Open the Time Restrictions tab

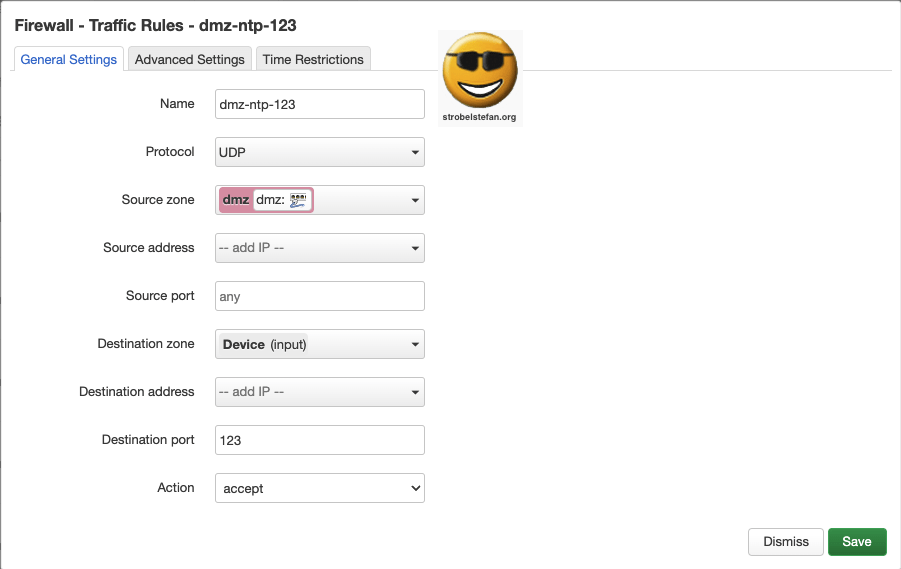click(313, 59)
